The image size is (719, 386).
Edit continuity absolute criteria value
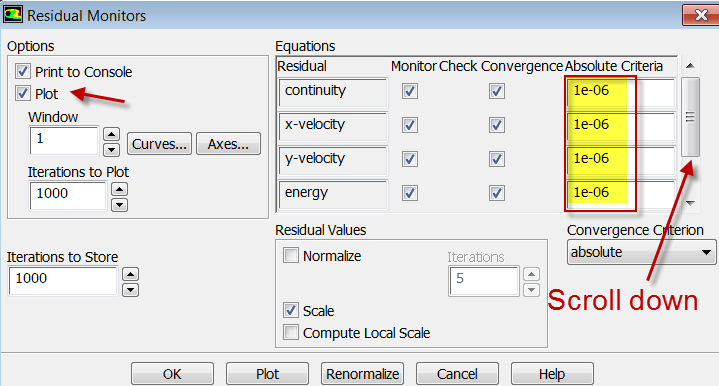click(x=621, y=92)
